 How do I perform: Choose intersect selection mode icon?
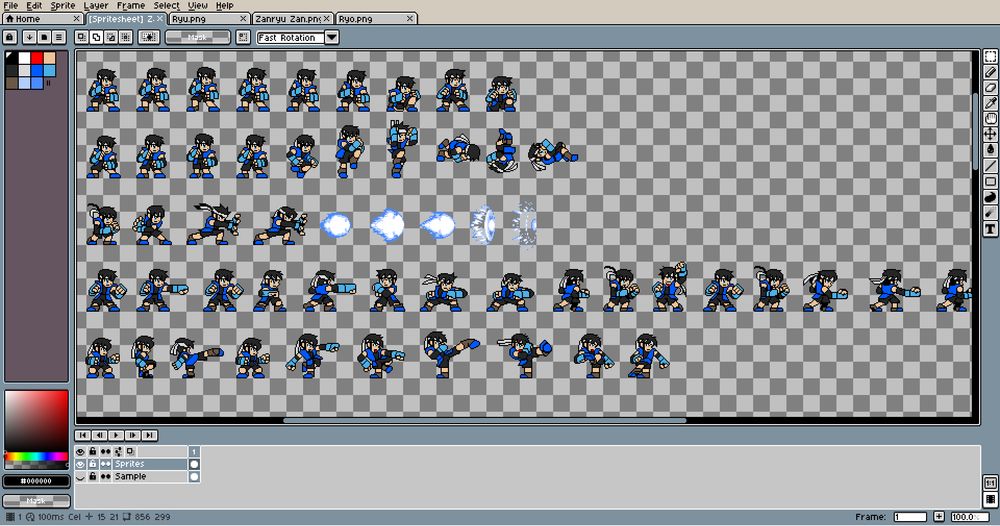(x=126, y=38)
